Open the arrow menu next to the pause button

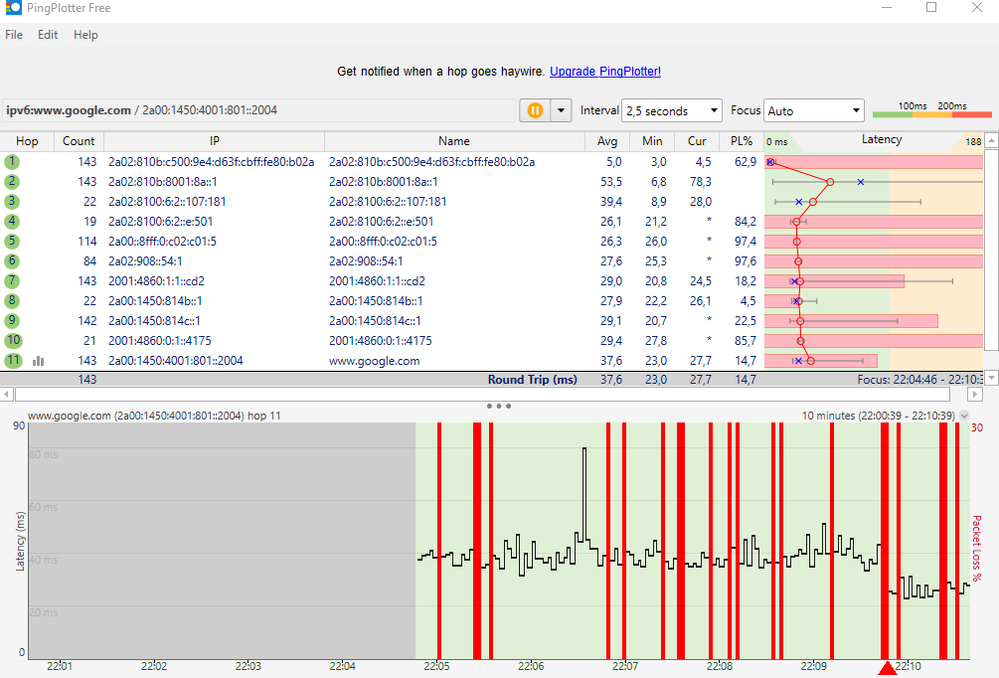click(x=560, y=110)
